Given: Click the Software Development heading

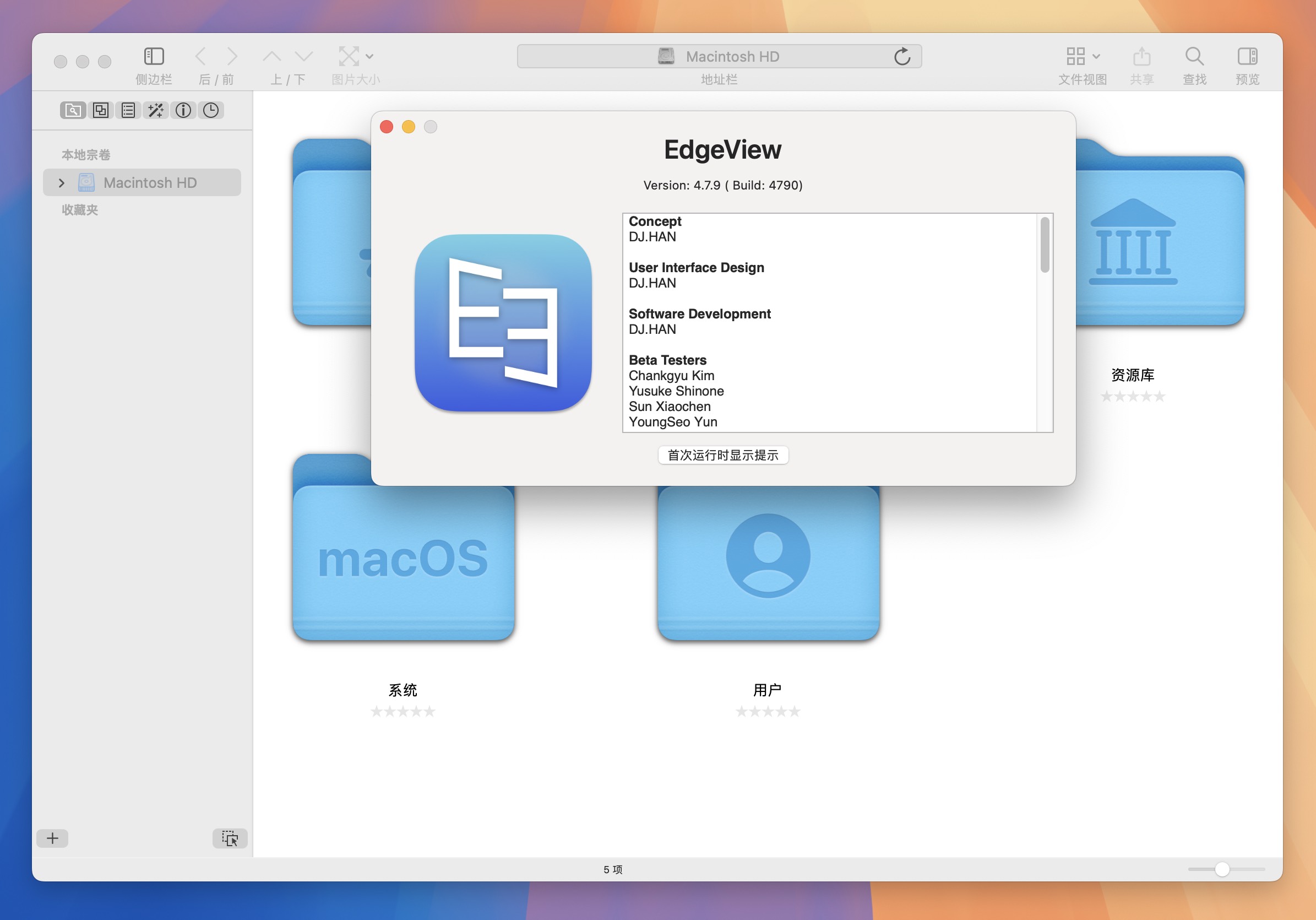Looking at the screenshot, I should 699,314.
